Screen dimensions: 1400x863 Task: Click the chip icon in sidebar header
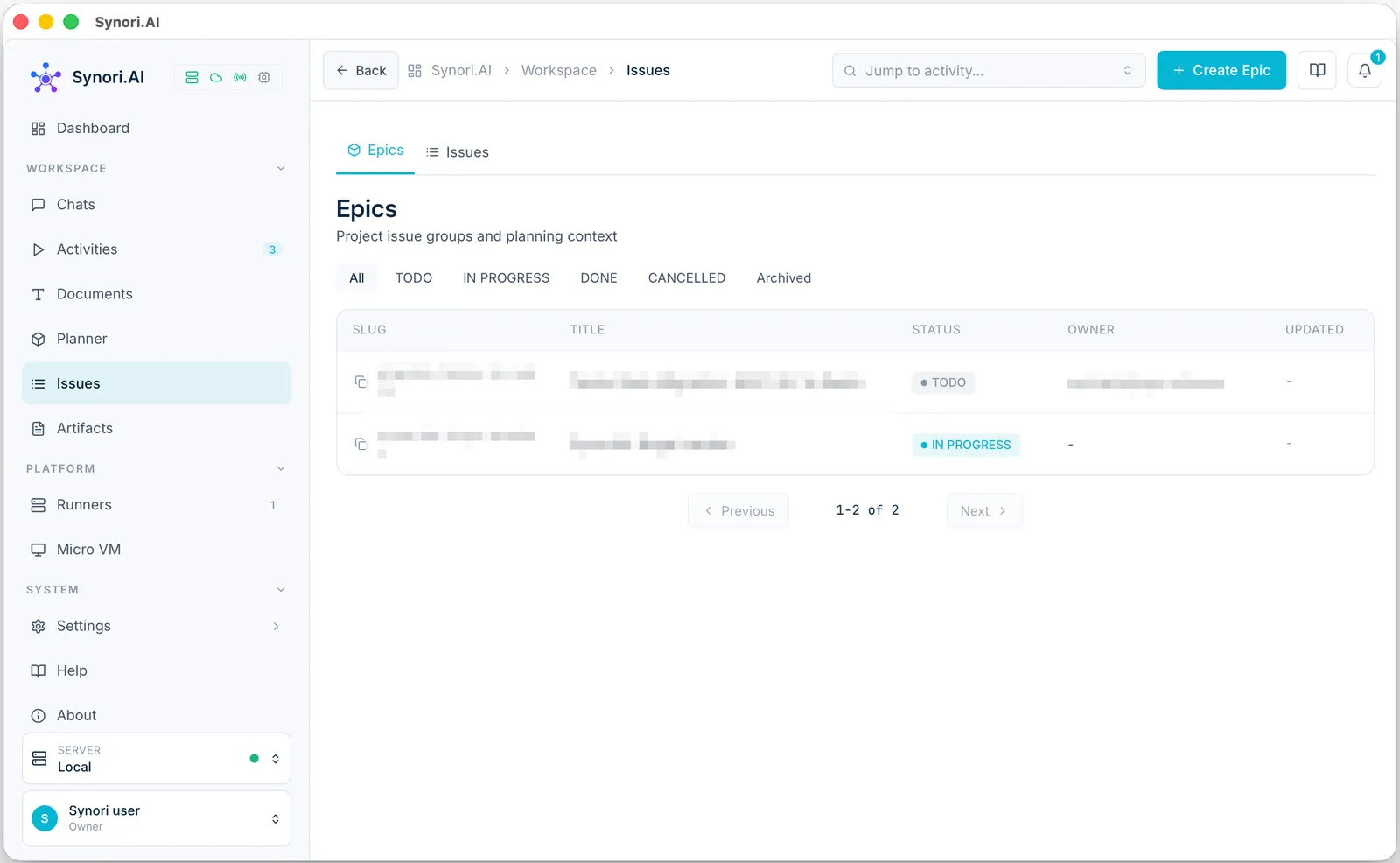click(264, 77)
